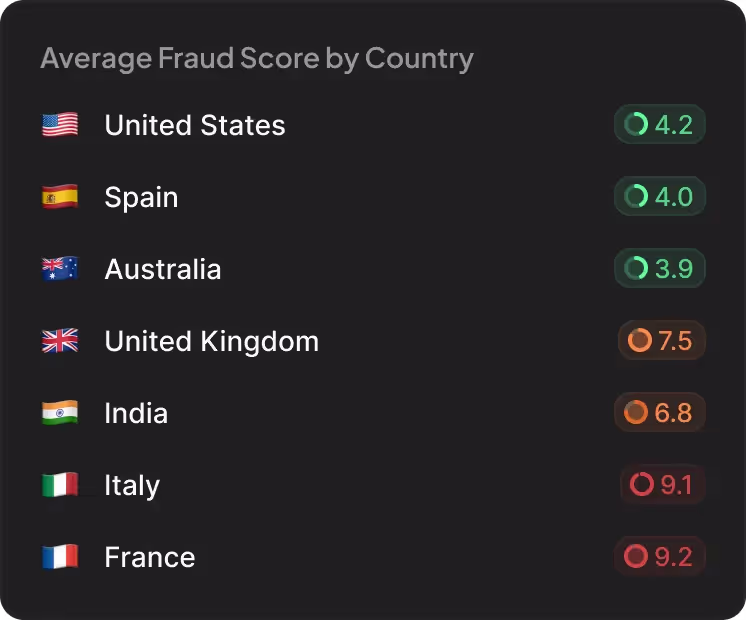Click the United States flag icon
The width and height of the screenshot is (746, 620).
tap(60, 125)
